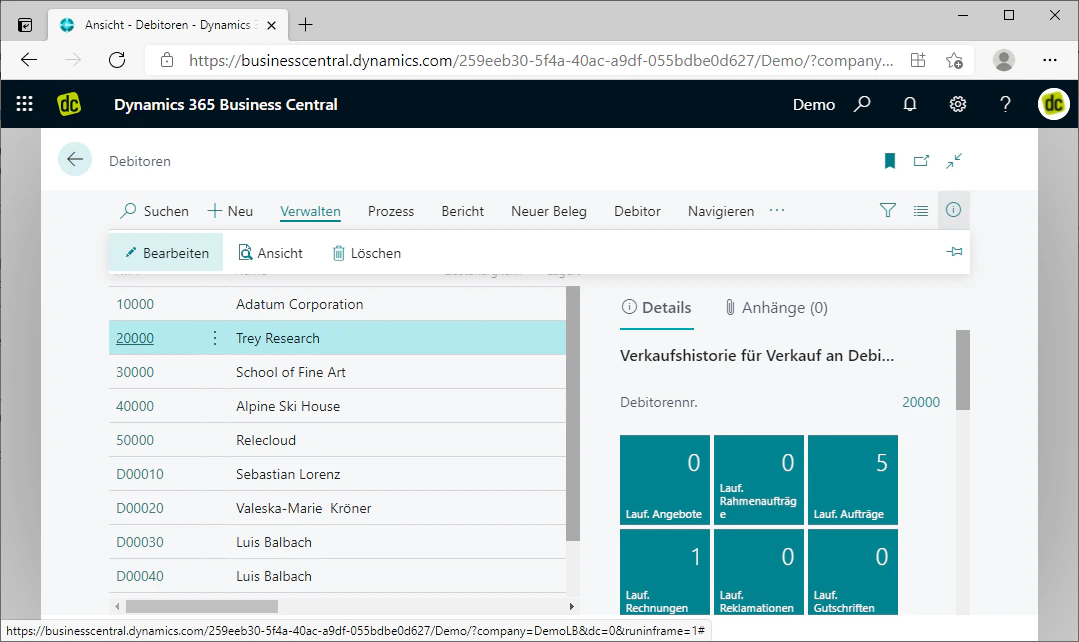
Task: Select the Relecloud row
Action: coord(337,440)
